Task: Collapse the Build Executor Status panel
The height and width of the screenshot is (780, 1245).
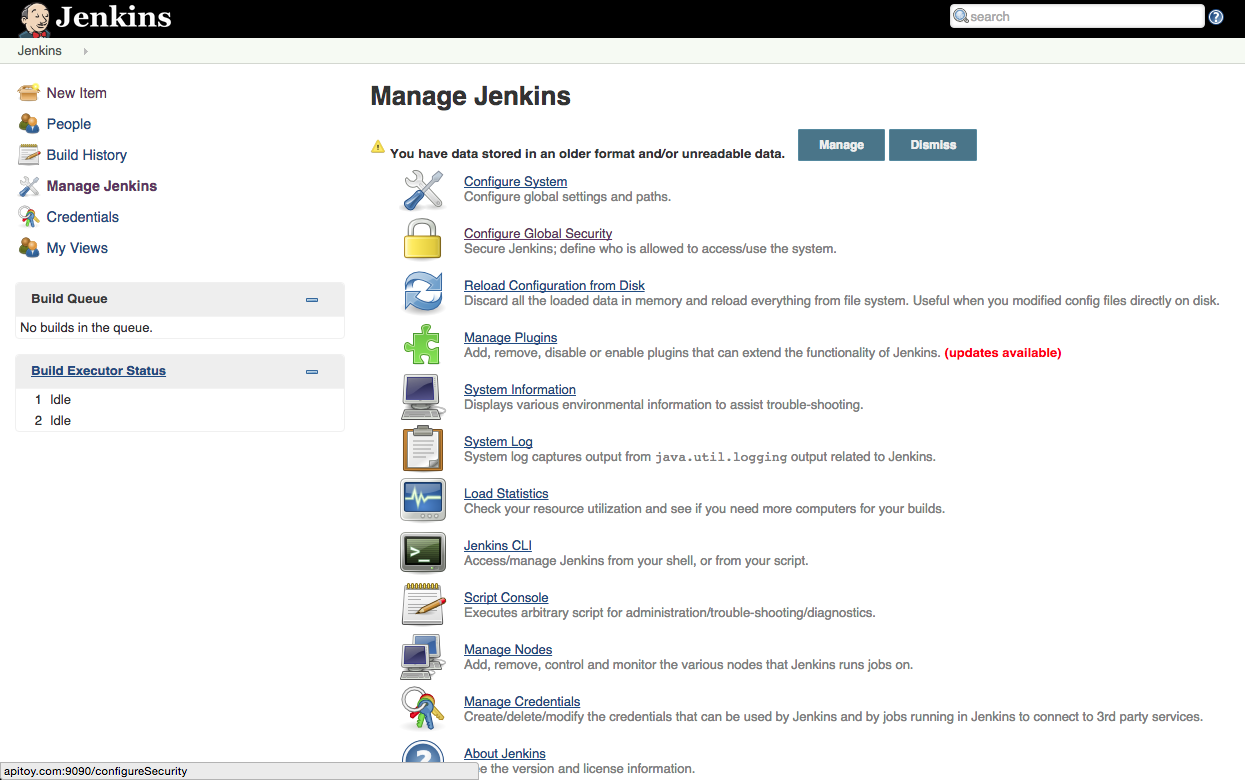Action: 312,372
